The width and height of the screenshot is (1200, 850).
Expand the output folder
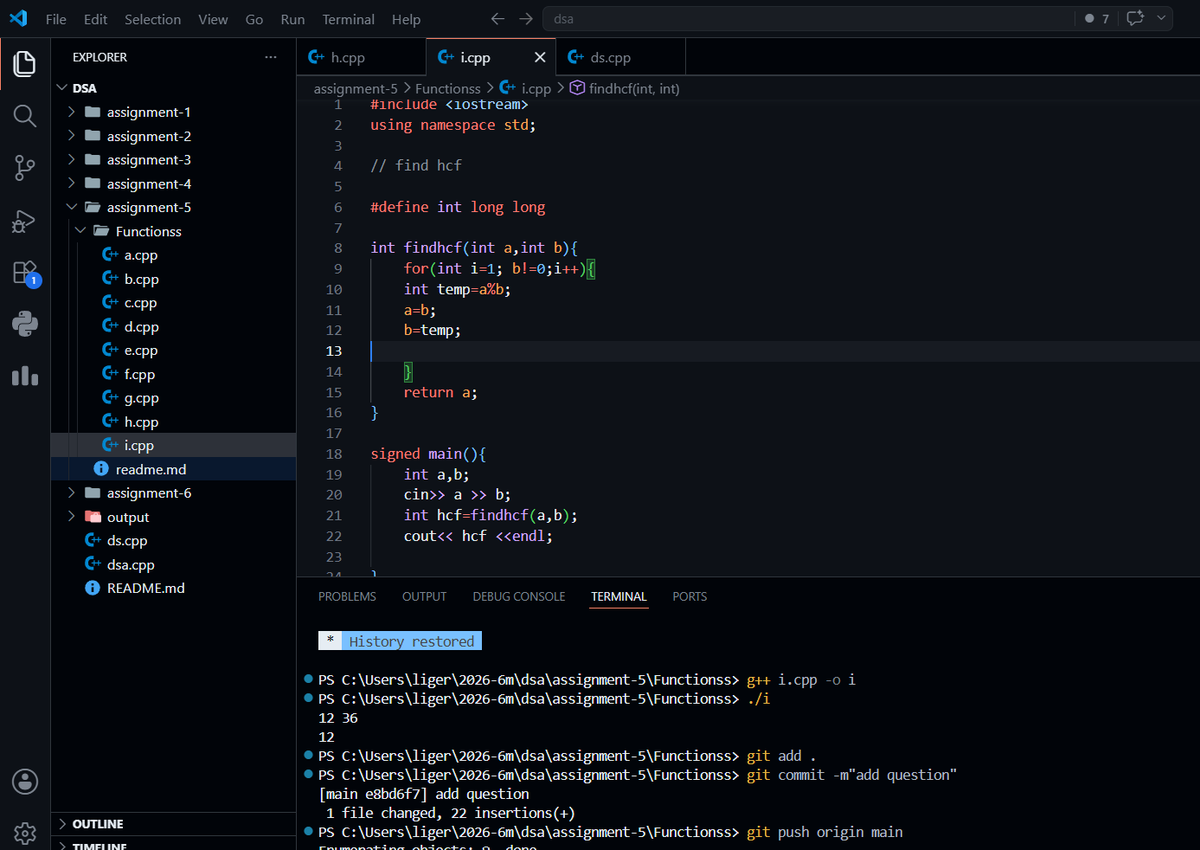click(173, 517)
